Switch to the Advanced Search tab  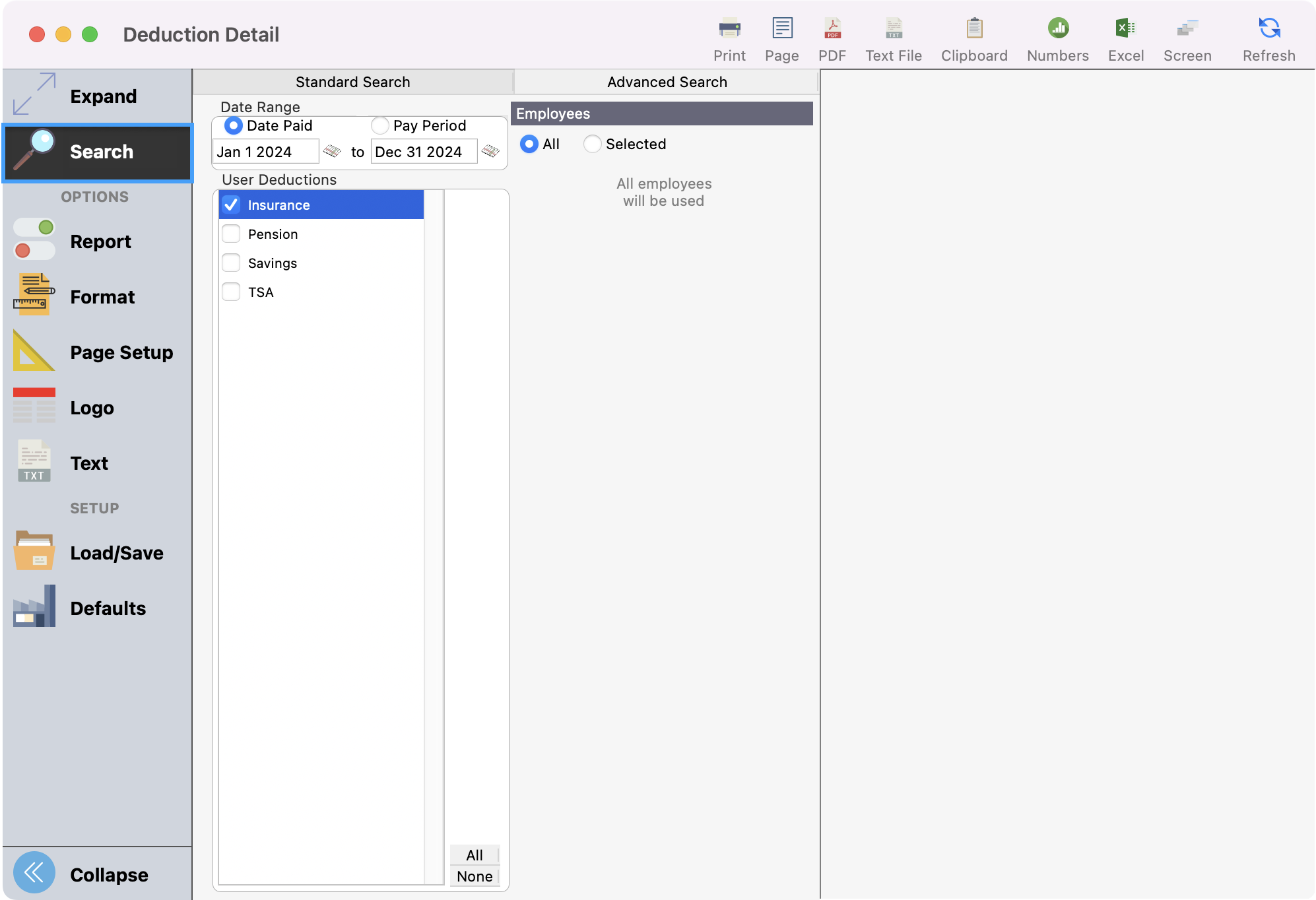point(666,81)
